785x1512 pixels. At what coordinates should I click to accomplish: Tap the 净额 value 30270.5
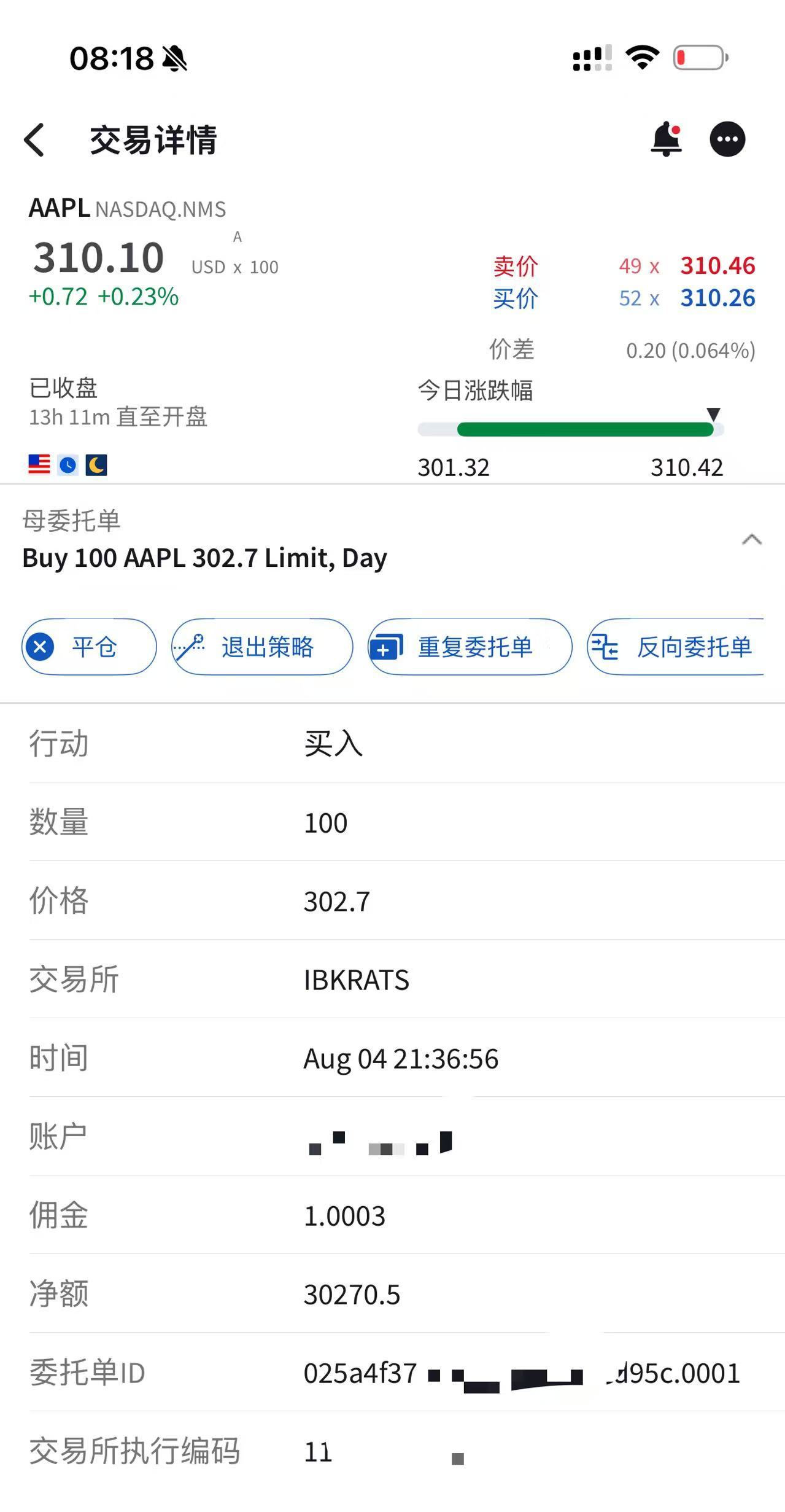point(352,1295)
